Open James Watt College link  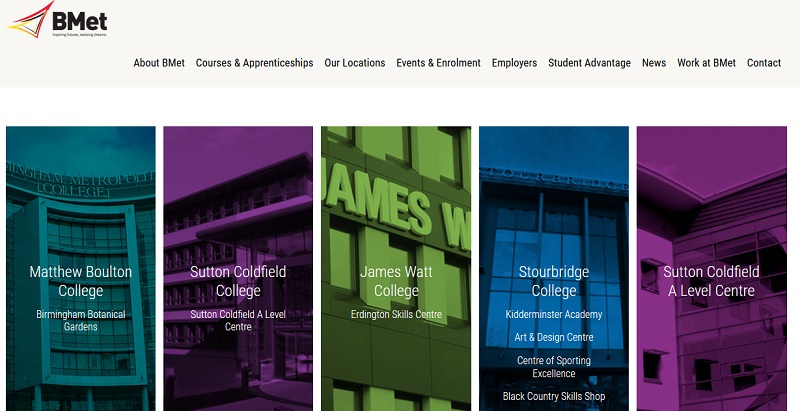tap(396, 281)
